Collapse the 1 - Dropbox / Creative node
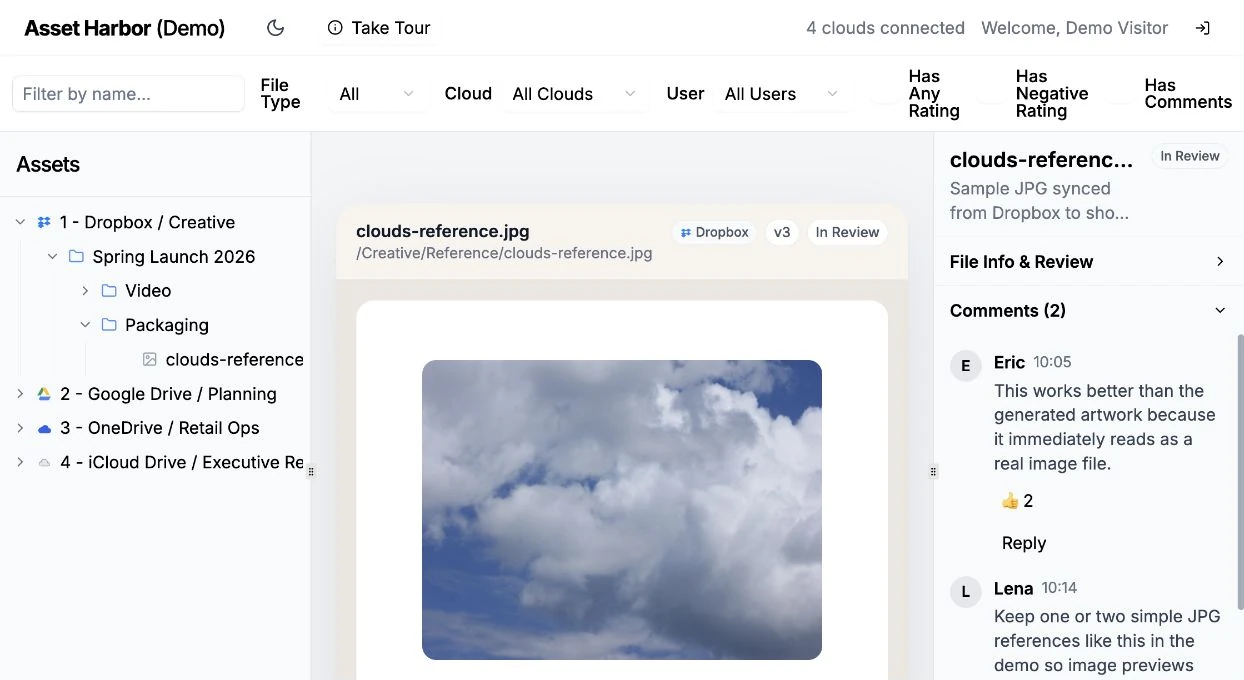The width and height of the screenshot is (1244, 680). click(x=20, y=222)
